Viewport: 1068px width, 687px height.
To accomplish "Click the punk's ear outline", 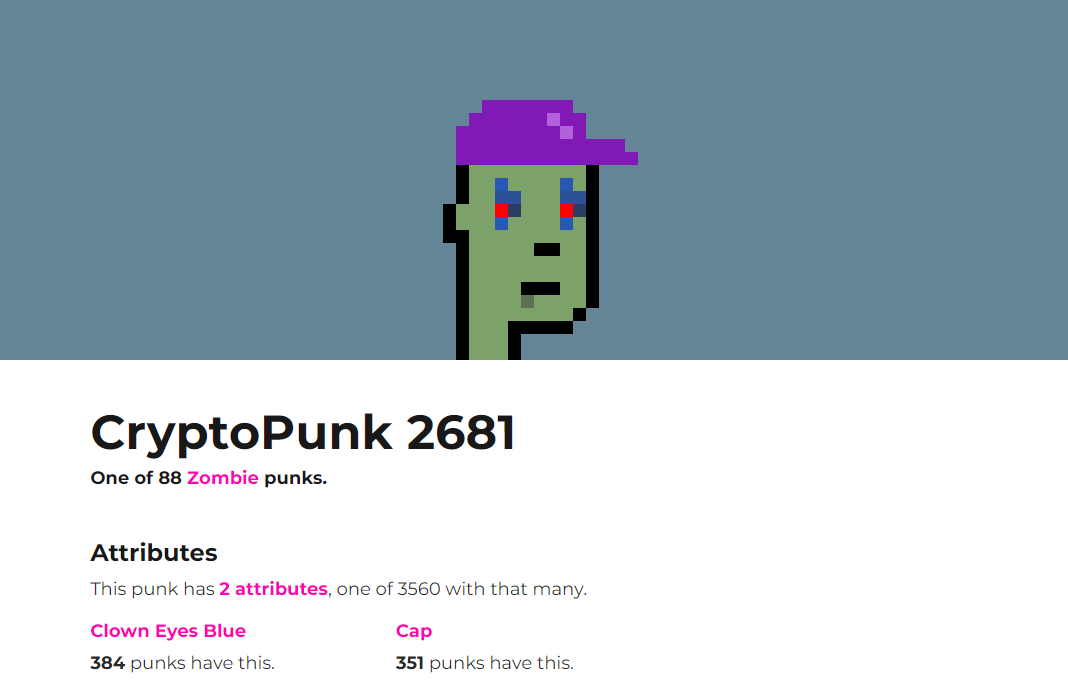I will click(452, 223).
